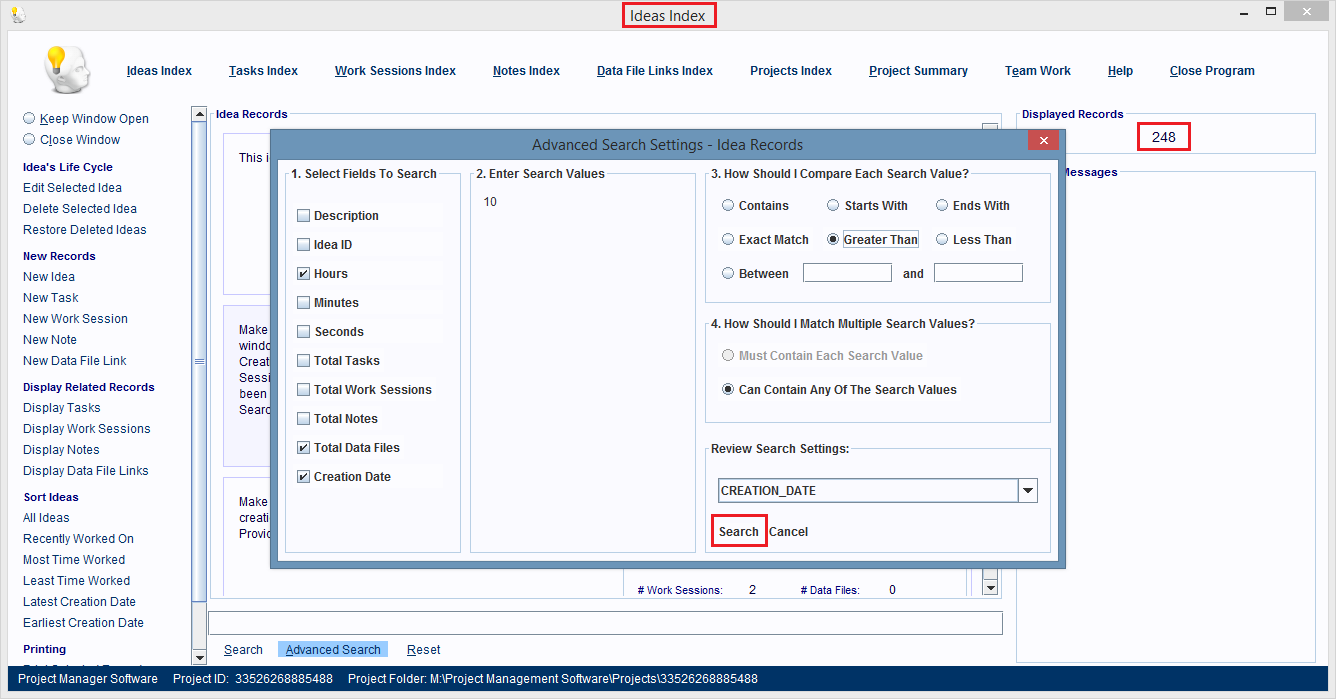The width and height of the screenshot is (1336, 699).
Task: Sort ideas by Latest Creation Date
Action: pos(79,602)
